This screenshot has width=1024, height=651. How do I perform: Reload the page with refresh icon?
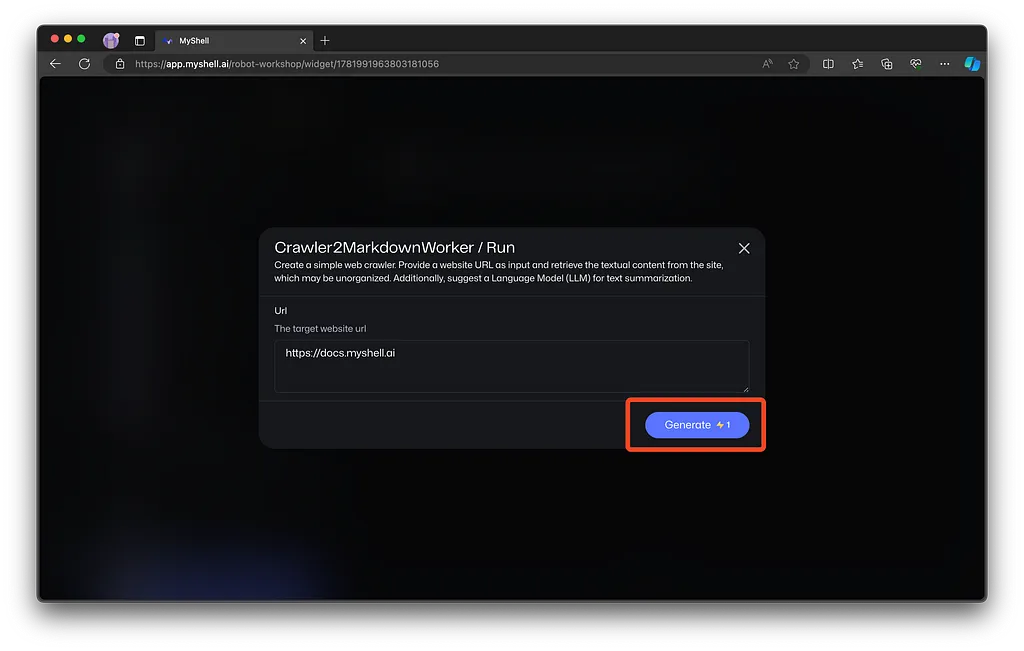(x=85, y=64)
